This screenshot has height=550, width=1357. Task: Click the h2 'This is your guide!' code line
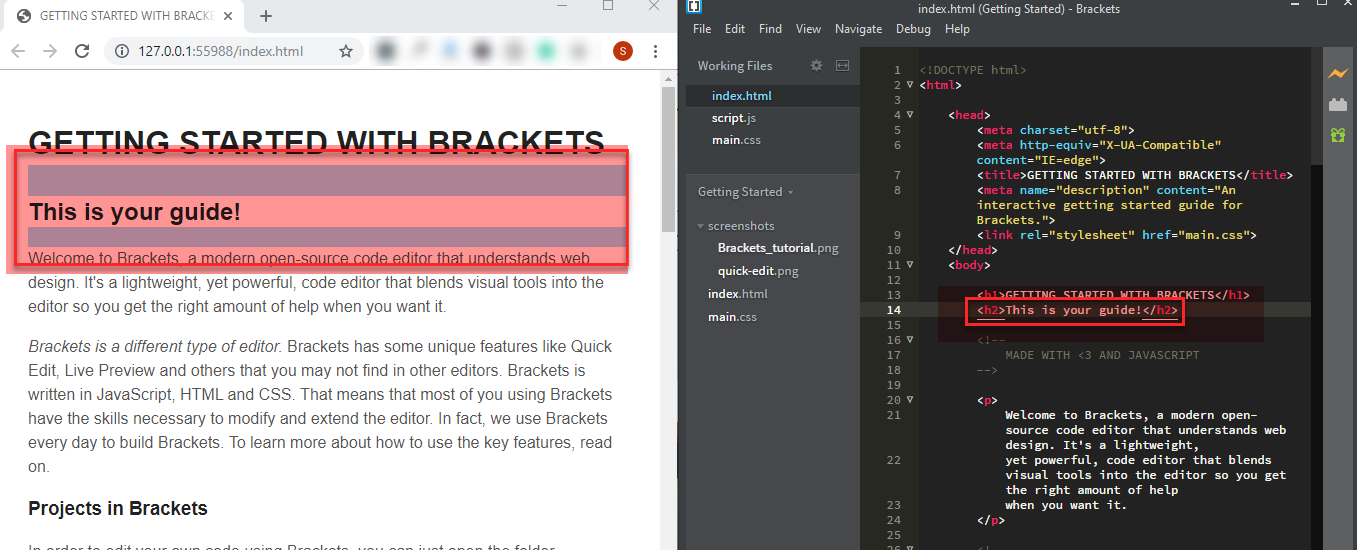coord(1078,310)
